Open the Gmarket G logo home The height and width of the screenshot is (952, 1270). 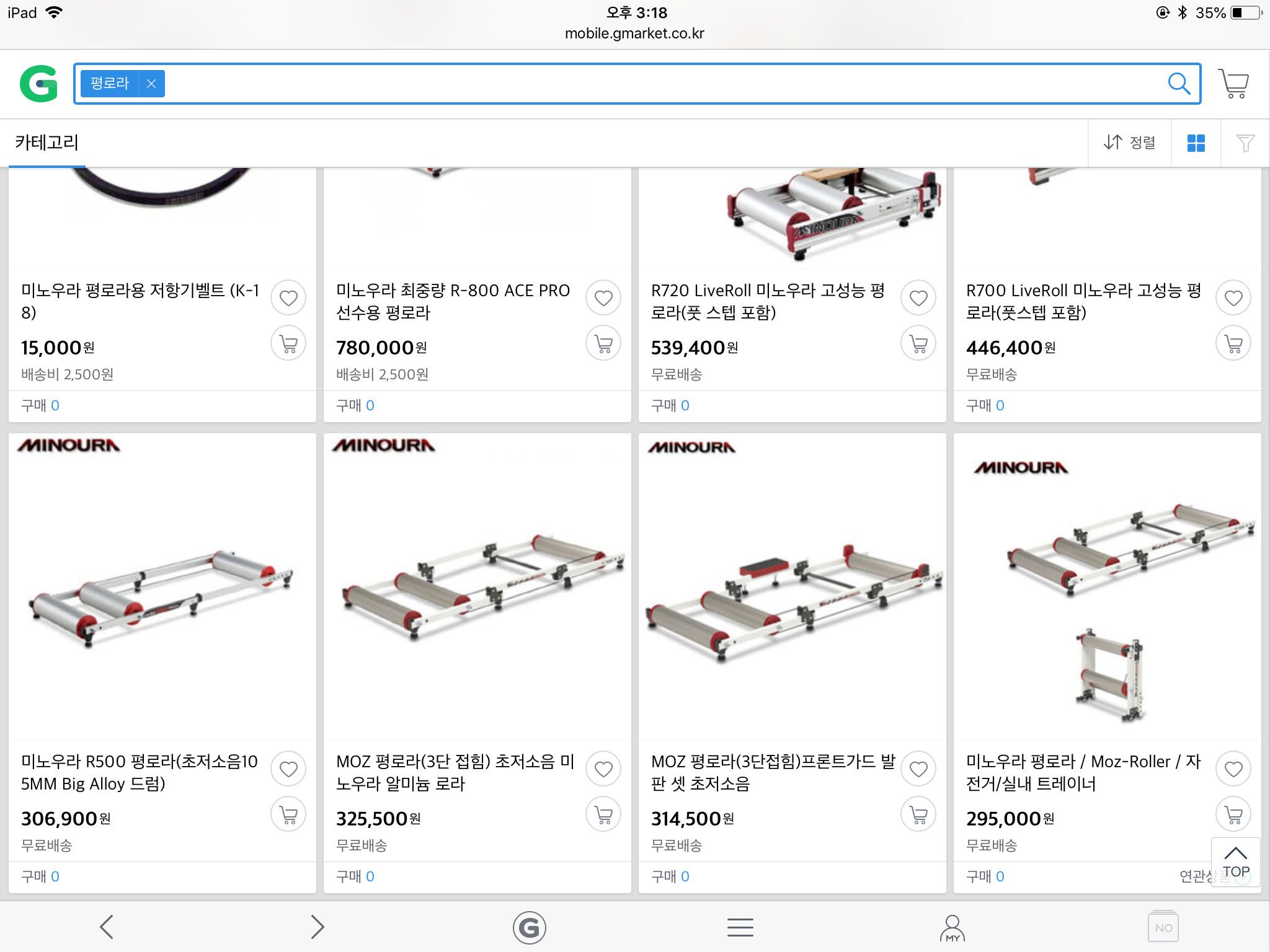pos(38,84)
